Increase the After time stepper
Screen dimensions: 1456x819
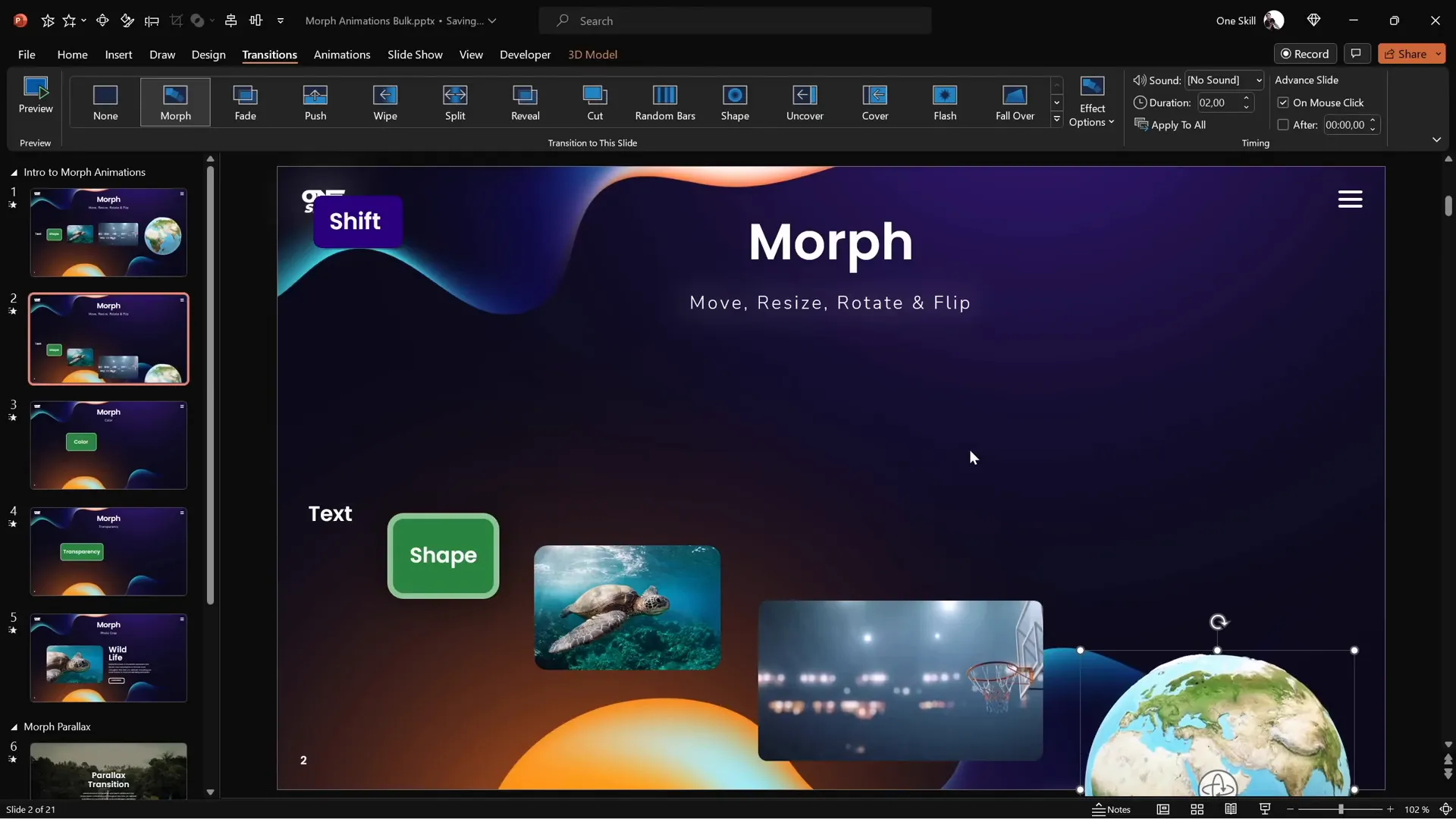pyautogui.click(x=1373, y=121)
